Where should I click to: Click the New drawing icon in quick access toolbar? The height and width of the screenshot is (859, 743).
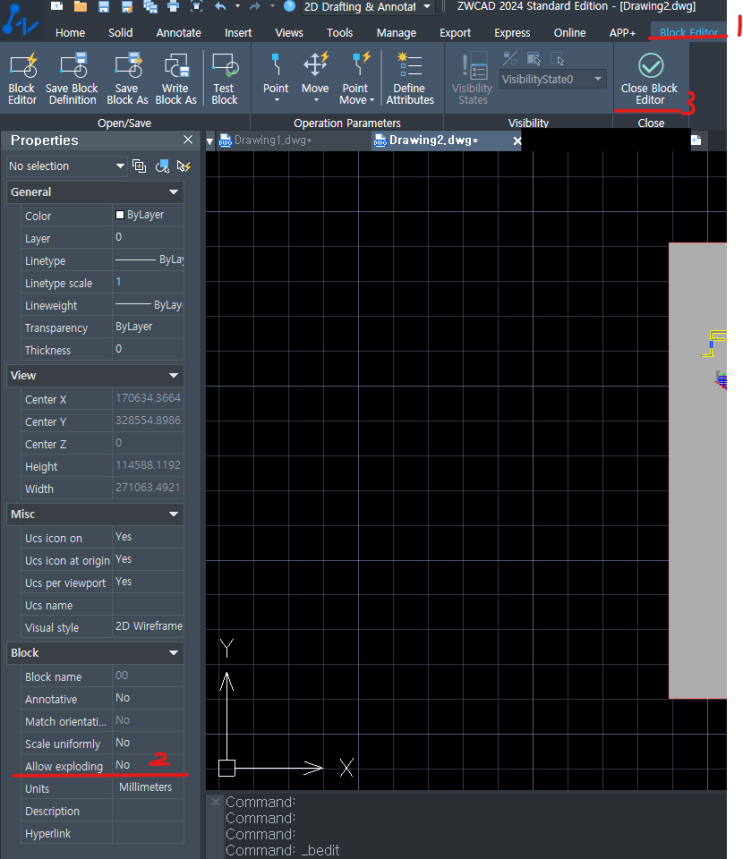(56, 6)
